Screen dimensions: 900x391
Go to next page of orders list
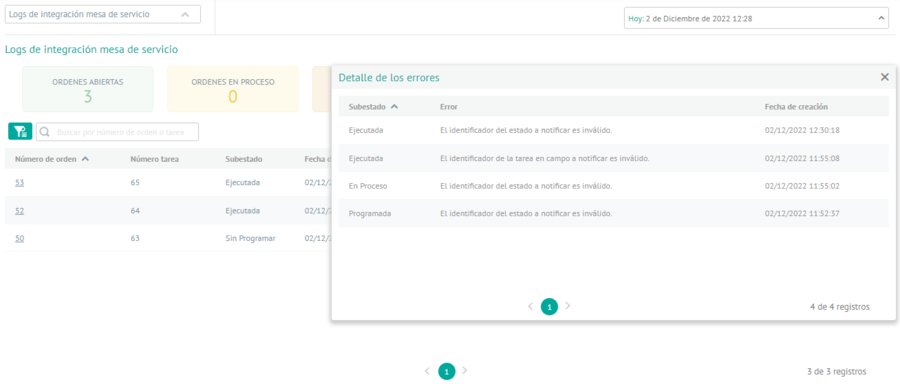465,371
